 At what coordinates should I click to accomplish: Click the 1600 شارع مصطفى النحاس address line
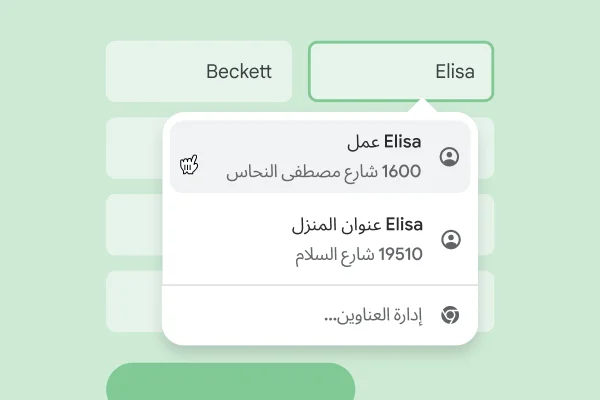(x=324, y=172)
